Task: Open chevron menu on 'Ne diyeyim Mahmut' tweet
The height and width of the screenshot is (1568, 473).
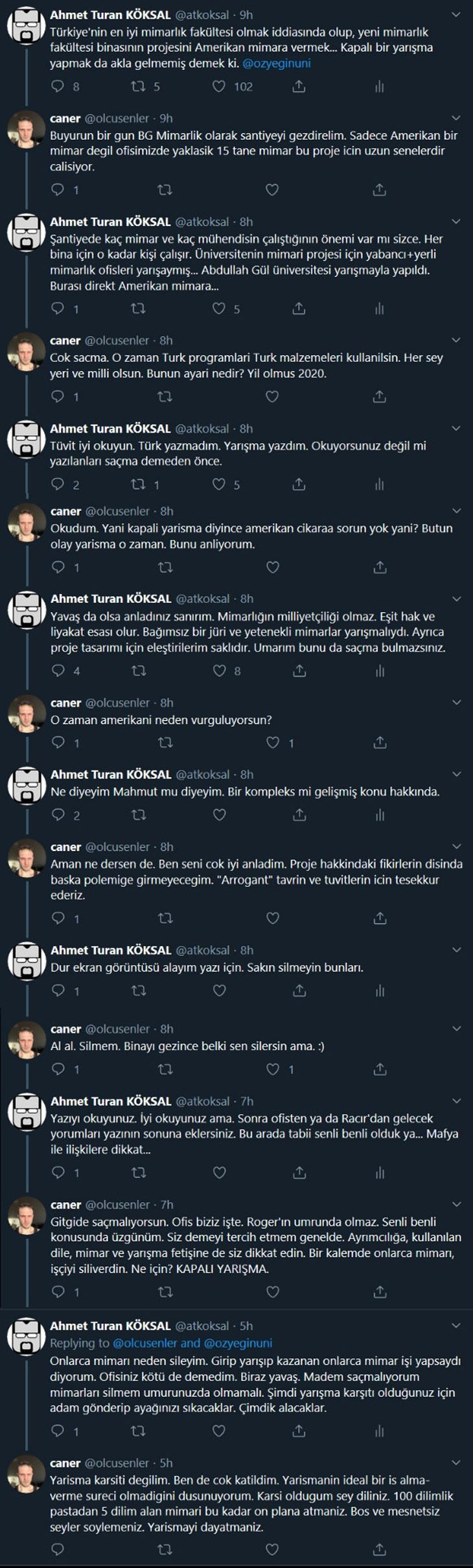Action: tap(456, 775)
